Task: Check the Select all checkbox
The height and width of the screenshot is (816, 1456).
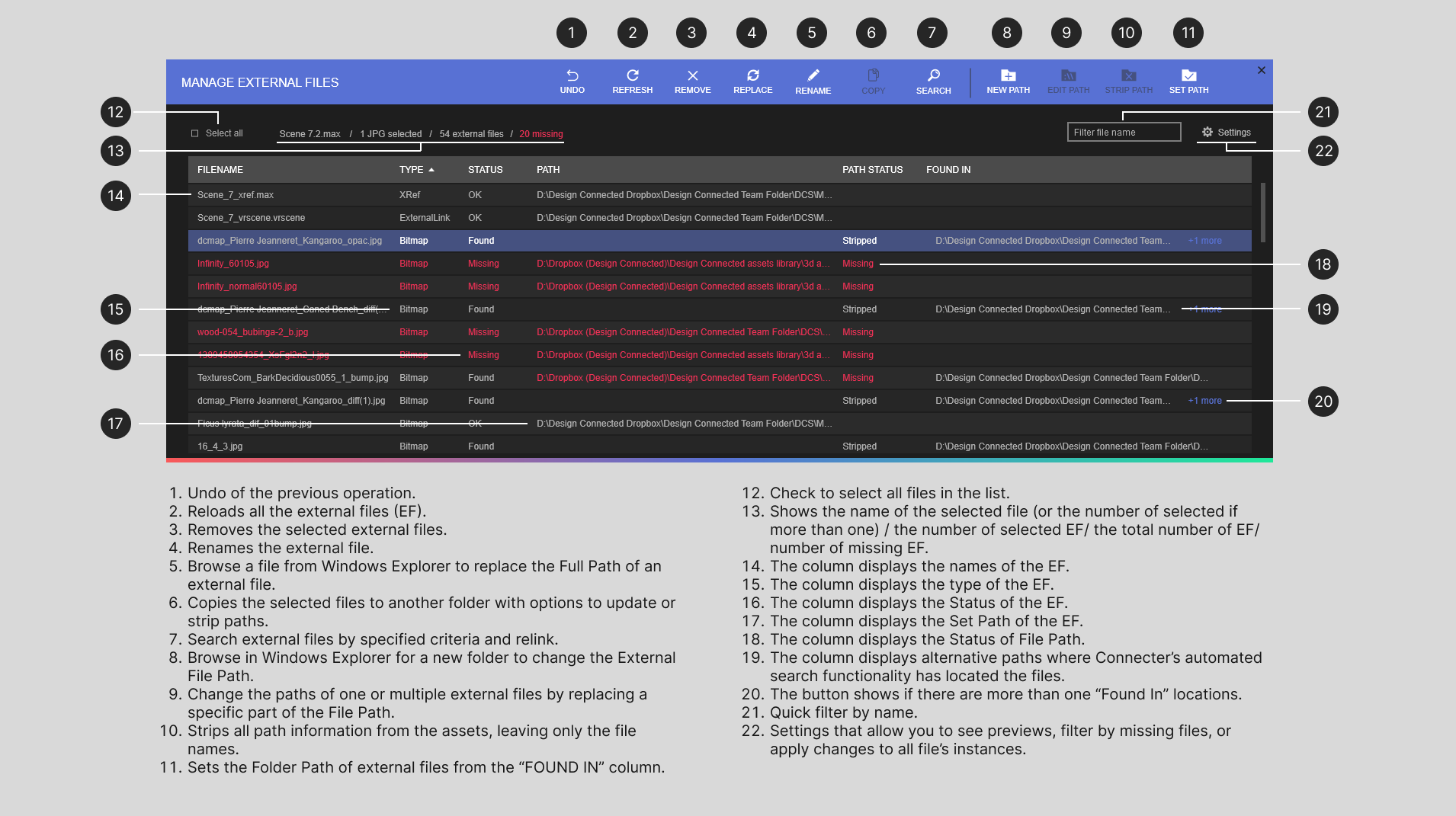Action: (x=195, y=133)
